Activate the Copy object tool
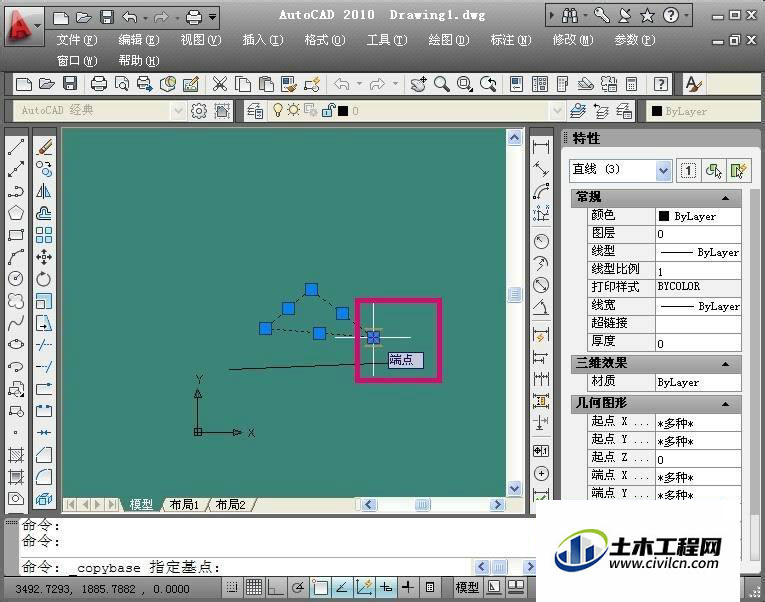This screenshot has width=765, height=602. [x=44, y=169]
